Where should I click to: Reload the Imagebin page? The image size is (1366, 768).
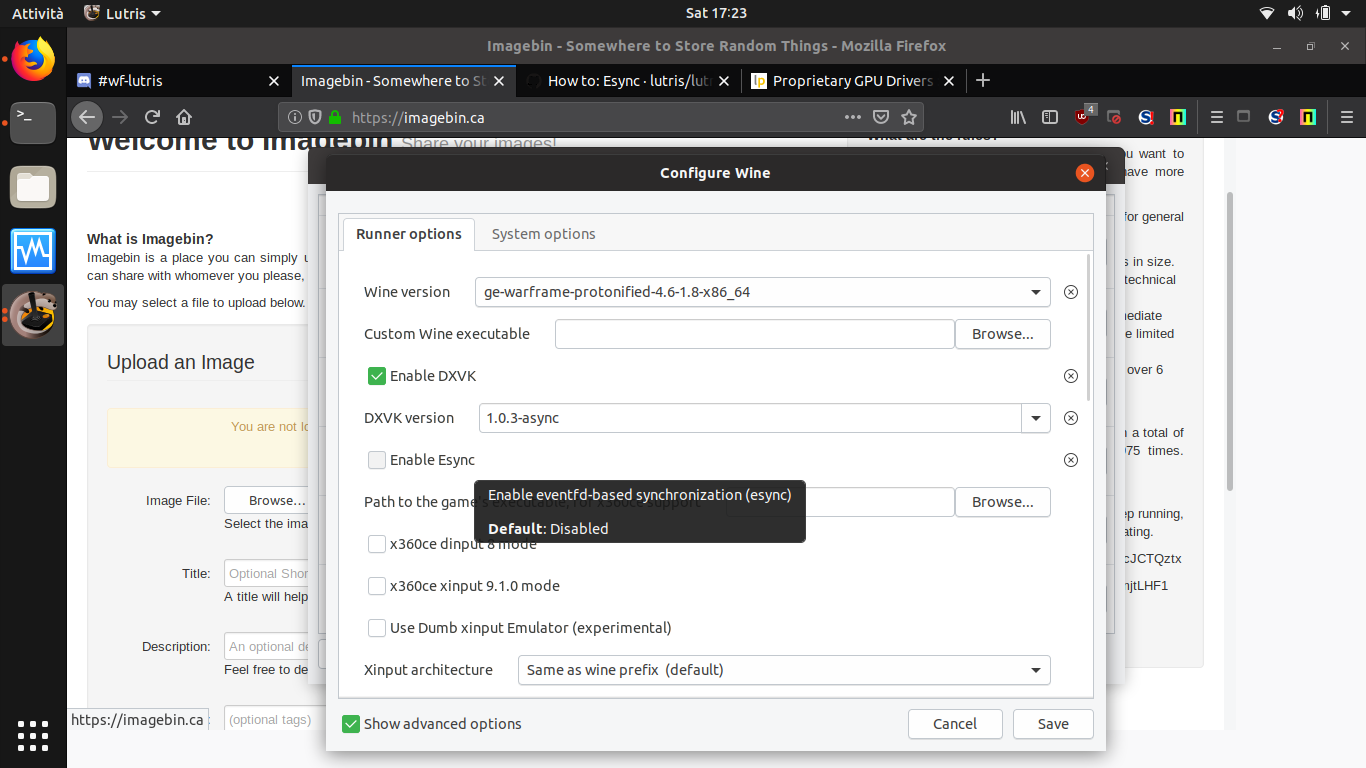coord(152,117)
